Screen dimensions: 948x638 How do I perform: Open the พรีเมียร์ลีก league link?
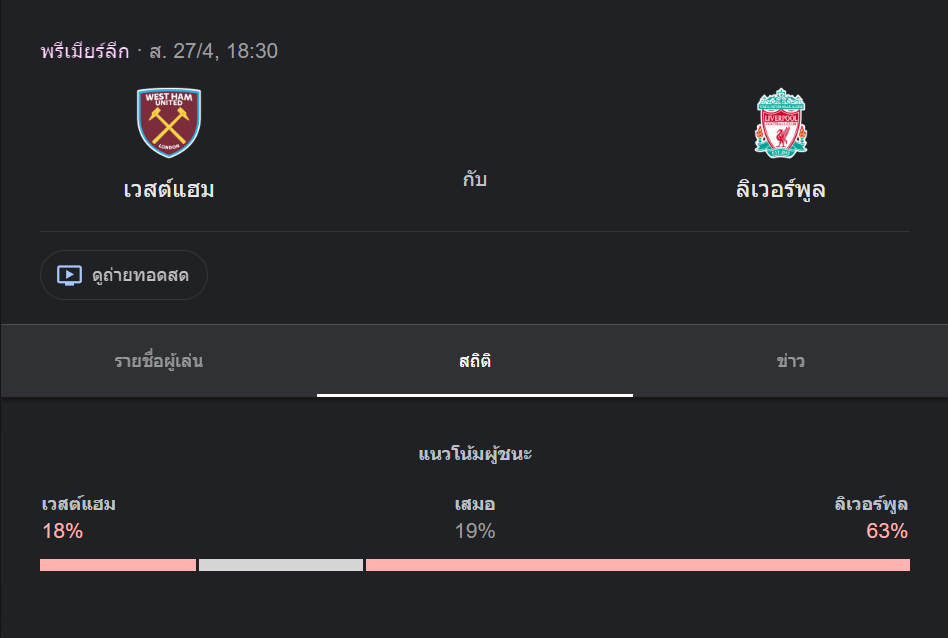pos(85,51)
